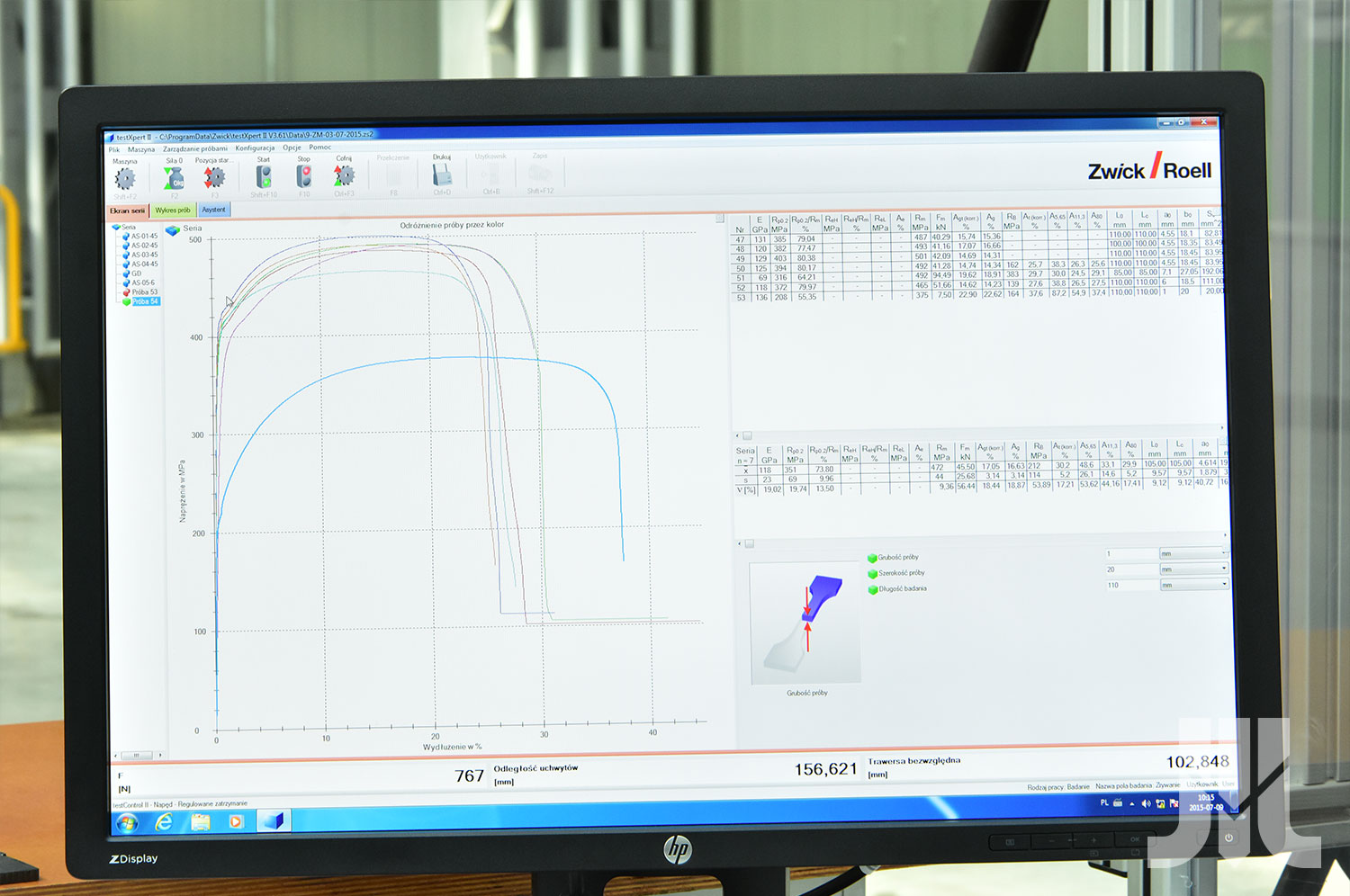Select the Seria root tree node
Screen dimensions: 1350x896
[x=129, y=228]
